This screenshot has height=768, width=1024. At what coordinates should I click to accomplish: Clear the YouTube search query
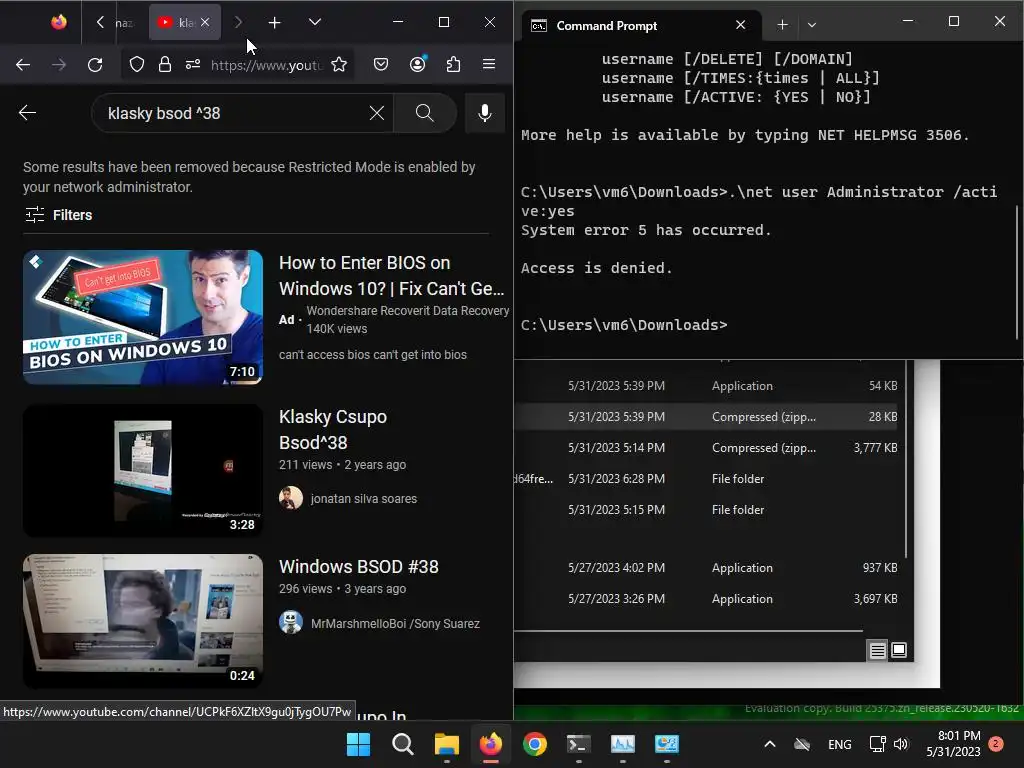point(377,113)
